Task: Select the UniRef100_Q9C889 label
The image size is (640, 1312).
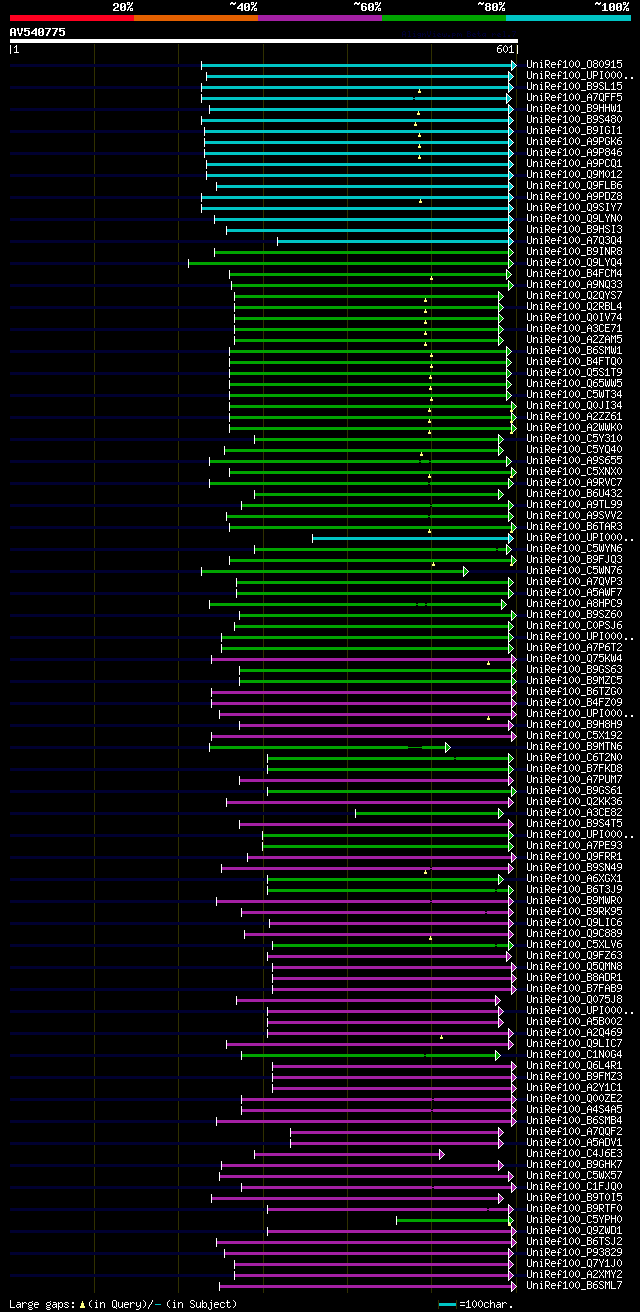Action: pyautogui.click(x=574, y=933)
